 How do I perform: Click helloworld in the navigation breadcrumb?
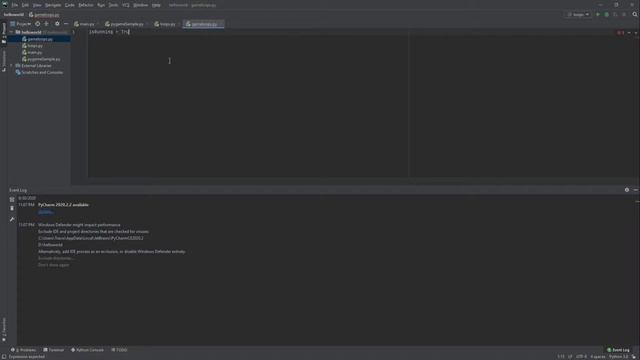coord(14,15)
